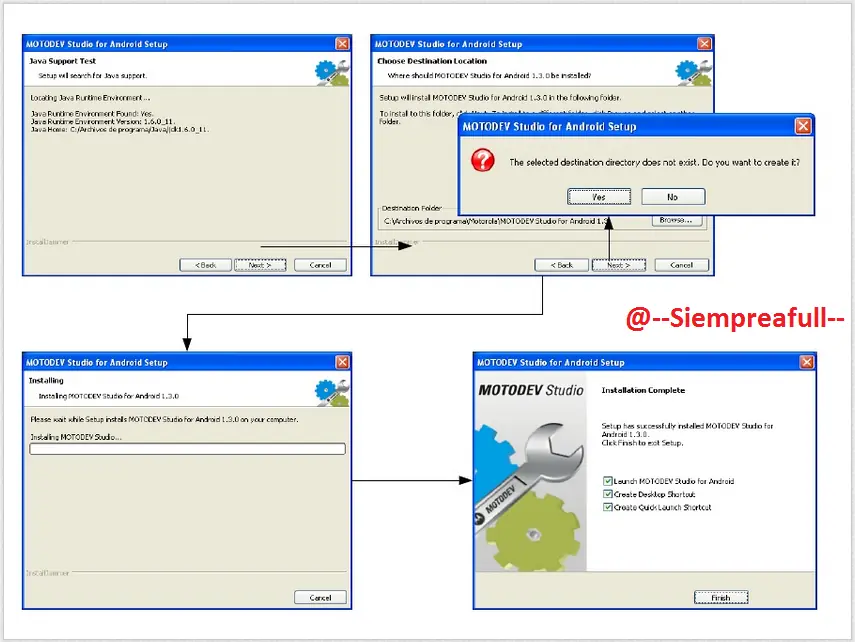
Task: Click Next in Java Support Test window
Action: (x=260, y=265)
